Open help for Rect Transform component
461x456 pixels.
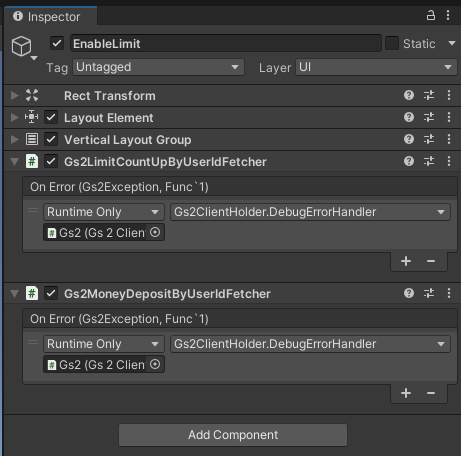pyautogui.click(x=409, y=95)
